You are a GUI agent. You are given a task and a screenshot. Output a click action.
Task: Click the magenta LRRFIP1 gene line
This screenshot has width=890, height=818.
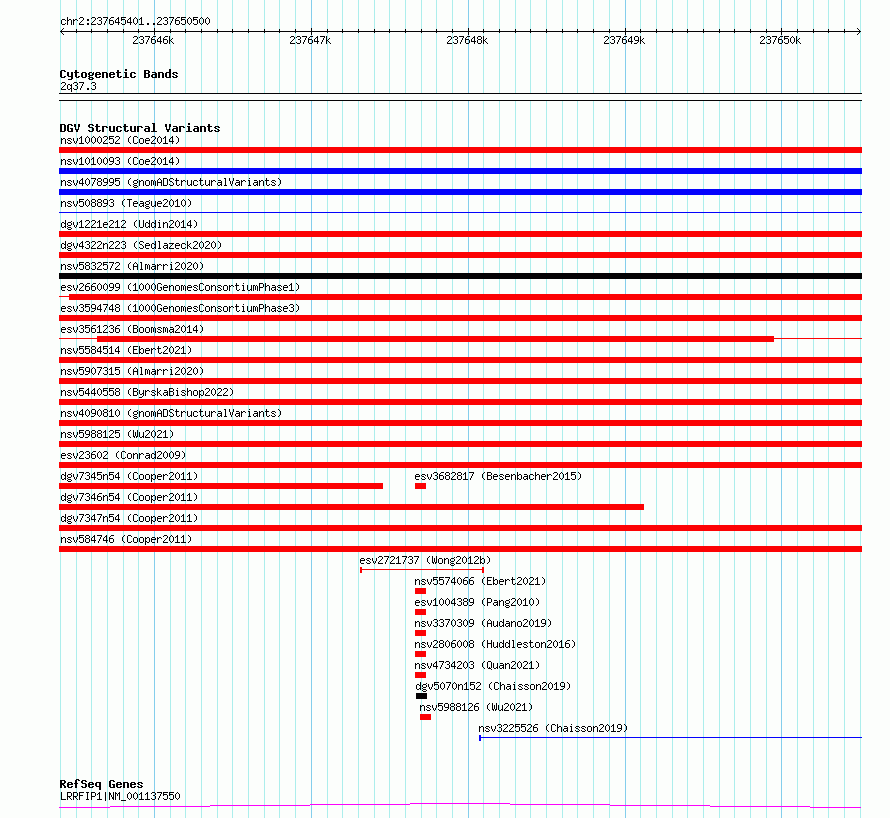point(460,806)
